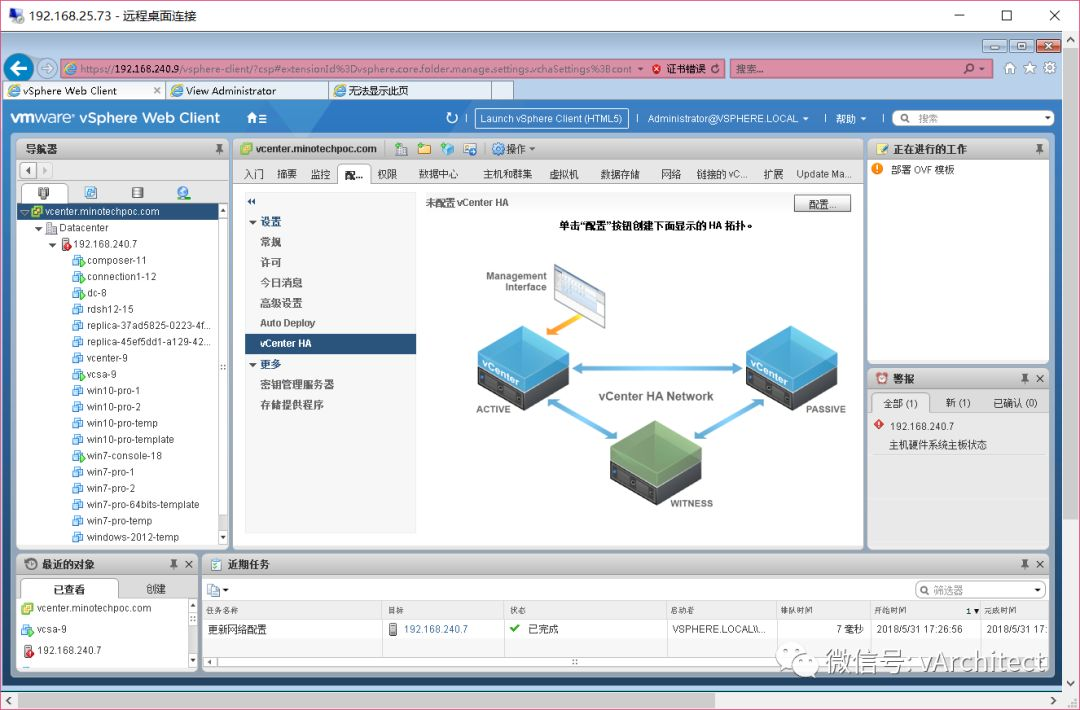Switch alarms to the 已确认 (0) tab

coord(1015,403)
